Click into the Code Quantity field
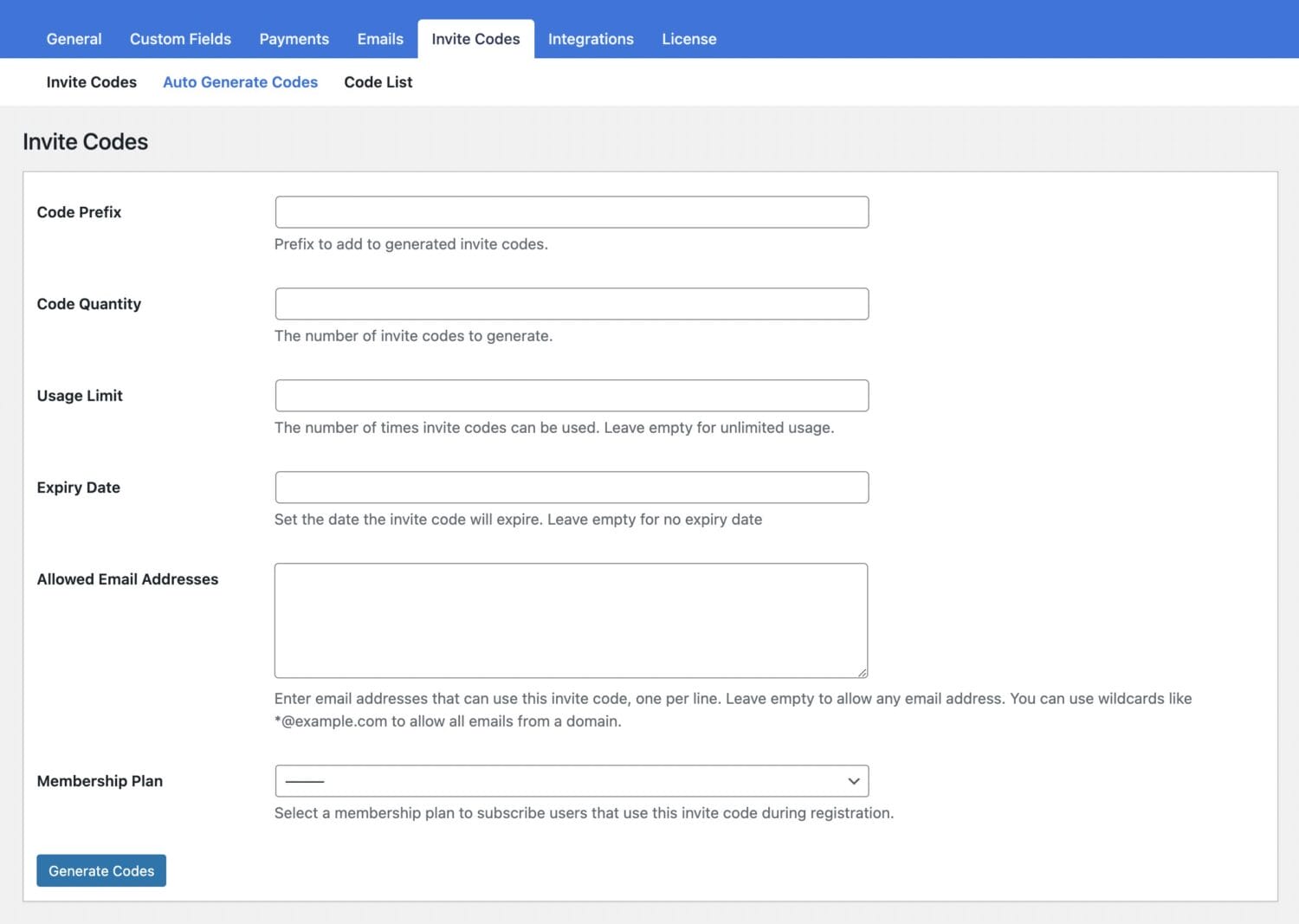 tap(572, 304)
